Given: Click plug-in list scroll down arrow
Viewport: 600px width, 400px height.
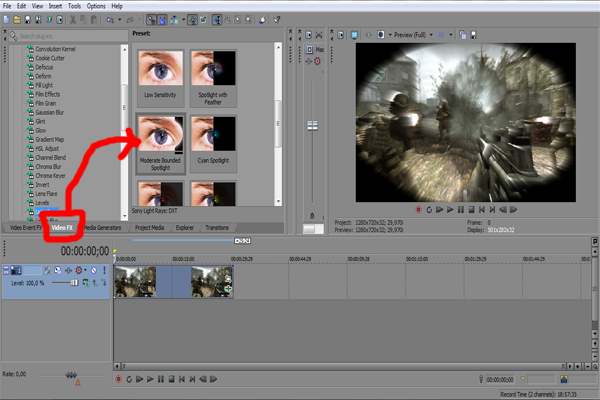Looking at the screenshot, I should click(124, 217).
